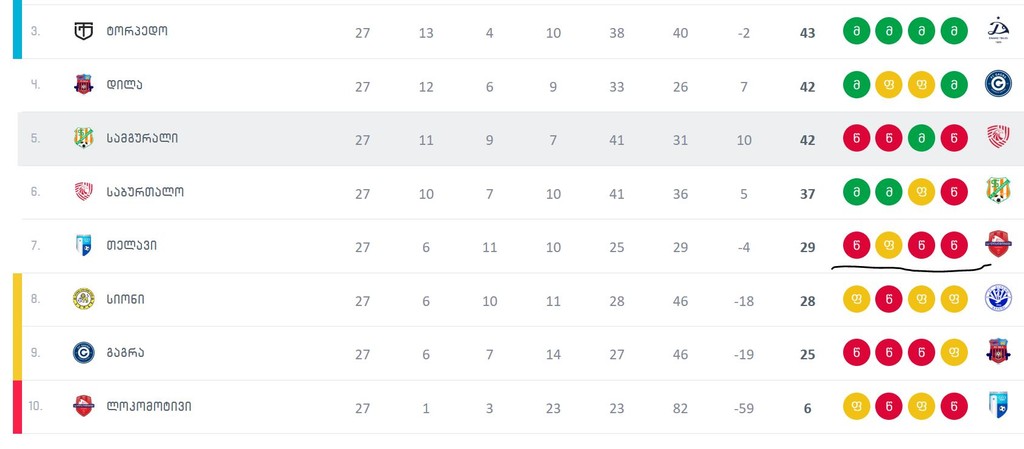Open the ტორპედო team name link

pyautogui.click(x=136, y=31)
